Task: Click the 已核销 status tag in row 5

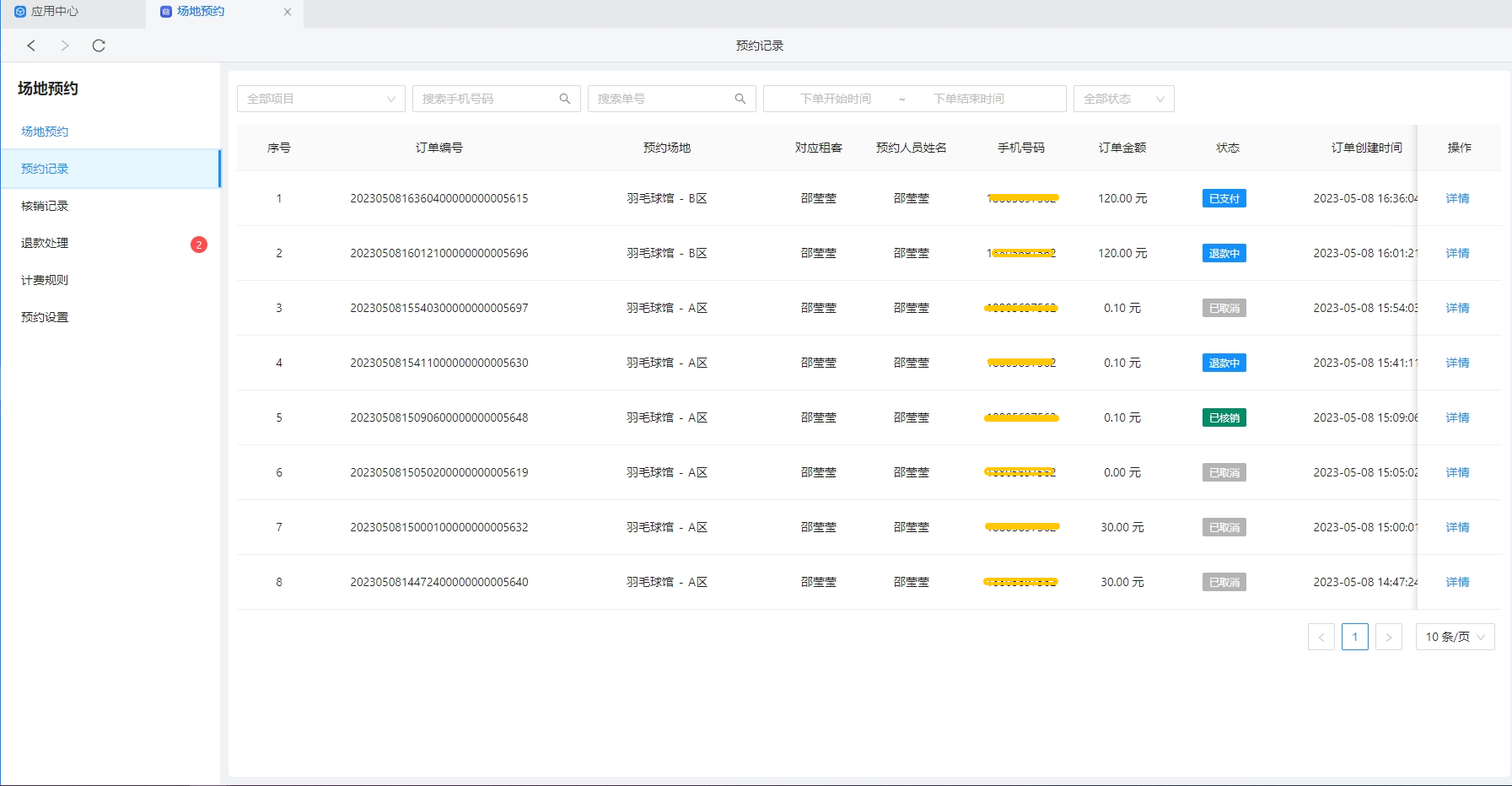Action: click(1224, 417)
